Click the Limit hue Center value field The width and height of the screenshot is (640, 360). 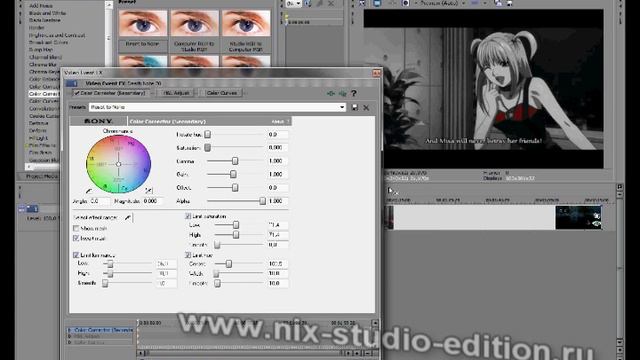(277, 264)
